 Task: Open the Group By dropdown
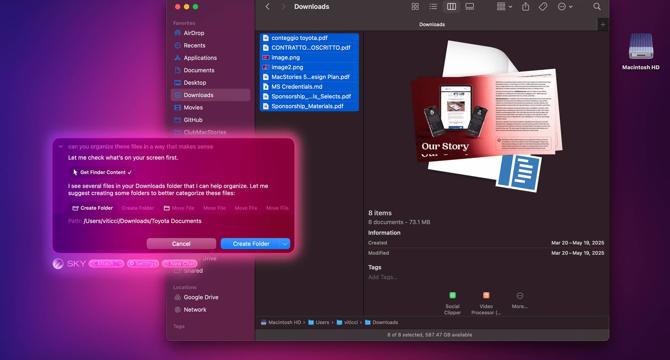pos(504,6)
